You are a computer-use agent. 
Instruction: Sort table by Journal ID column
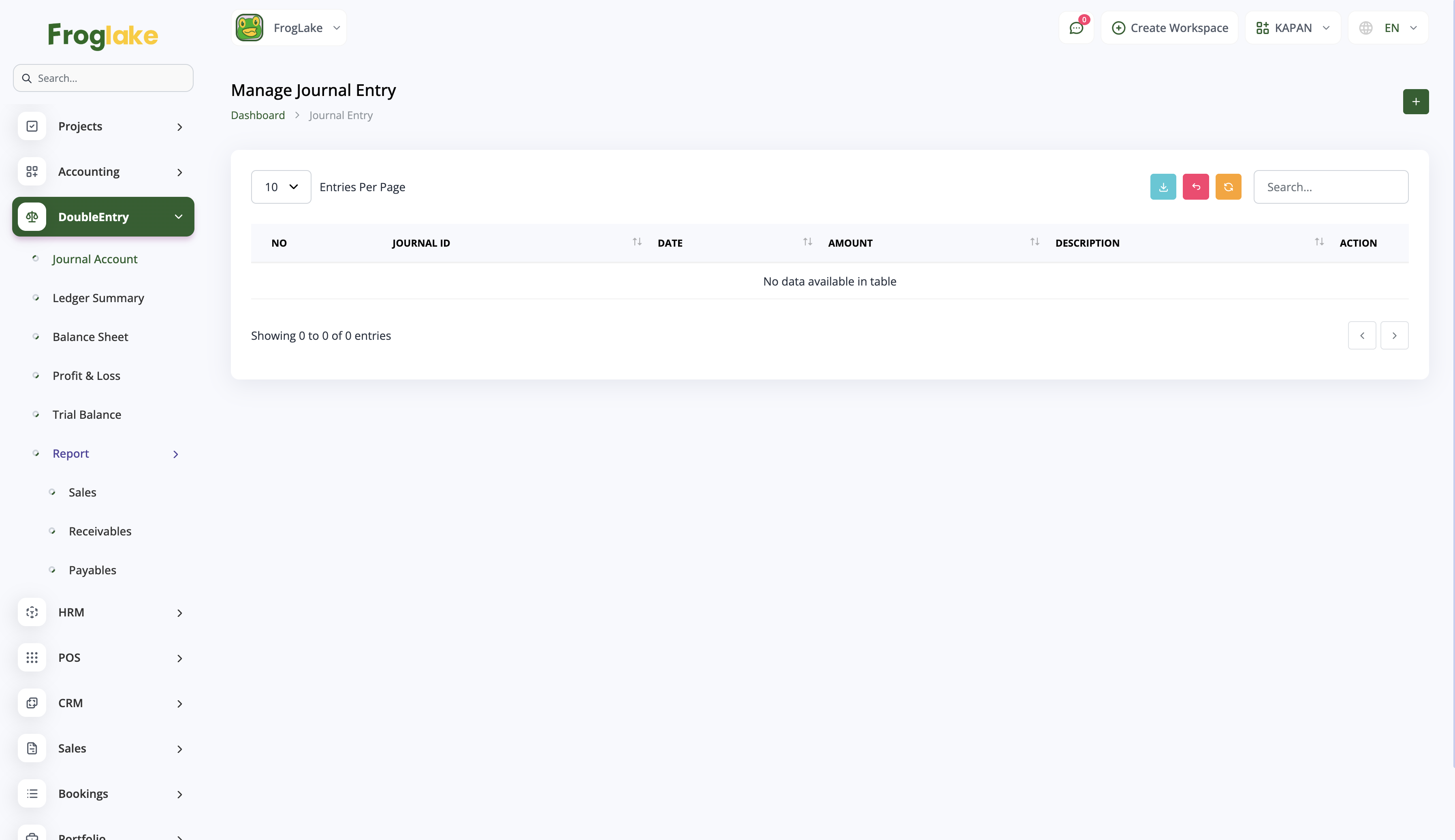[x=636, y=242]
